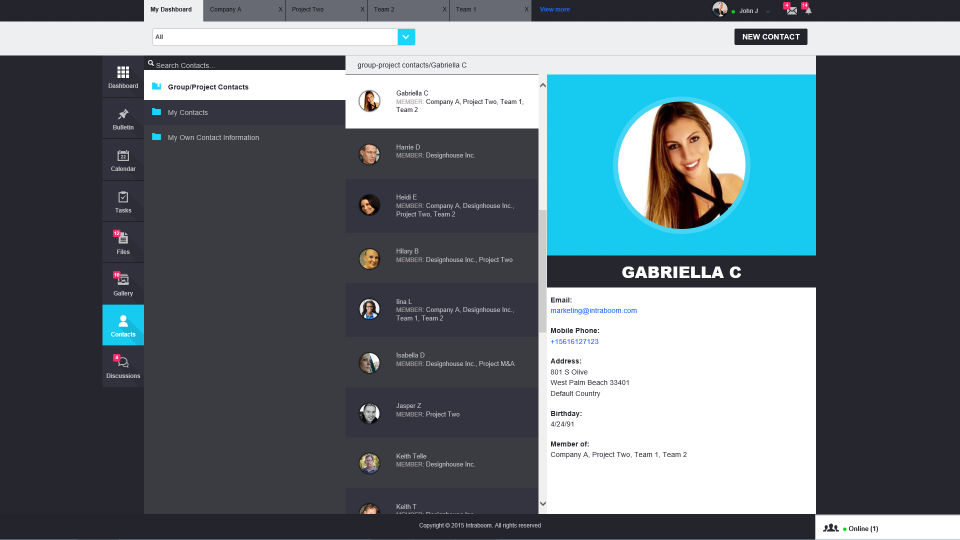
Task: Click the View more tabs link
Action: click(555, 10)
